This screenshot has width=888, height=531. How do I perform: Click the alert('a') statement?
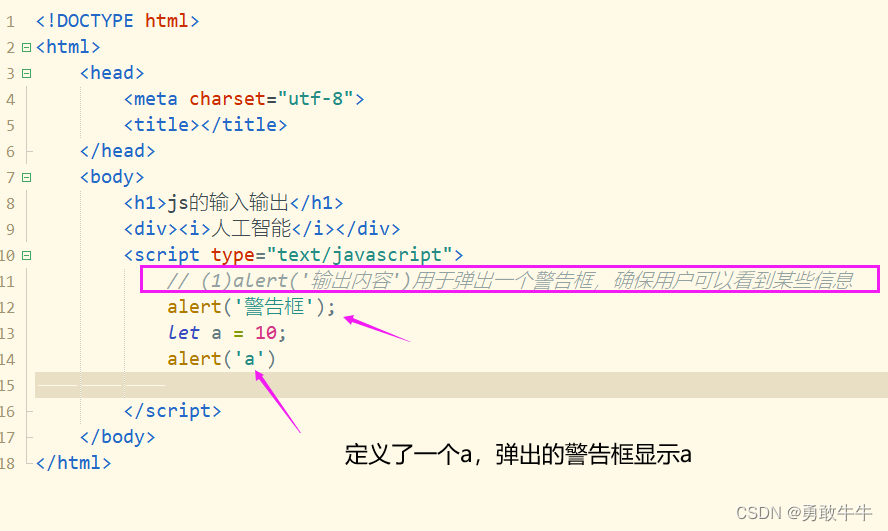coord(221,359)
